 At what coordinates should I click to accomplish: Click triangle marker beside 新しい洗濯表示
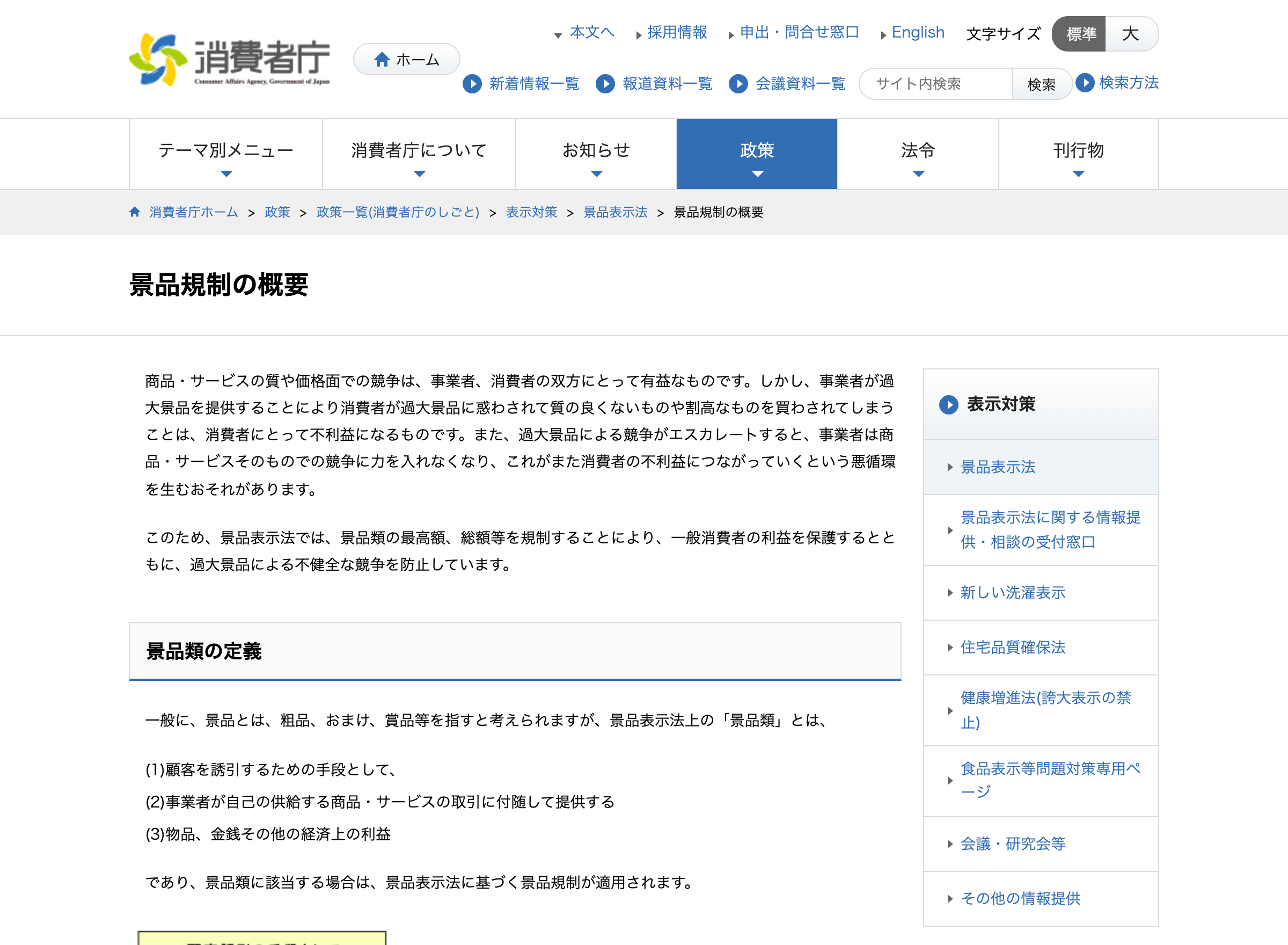coord(950,593)
